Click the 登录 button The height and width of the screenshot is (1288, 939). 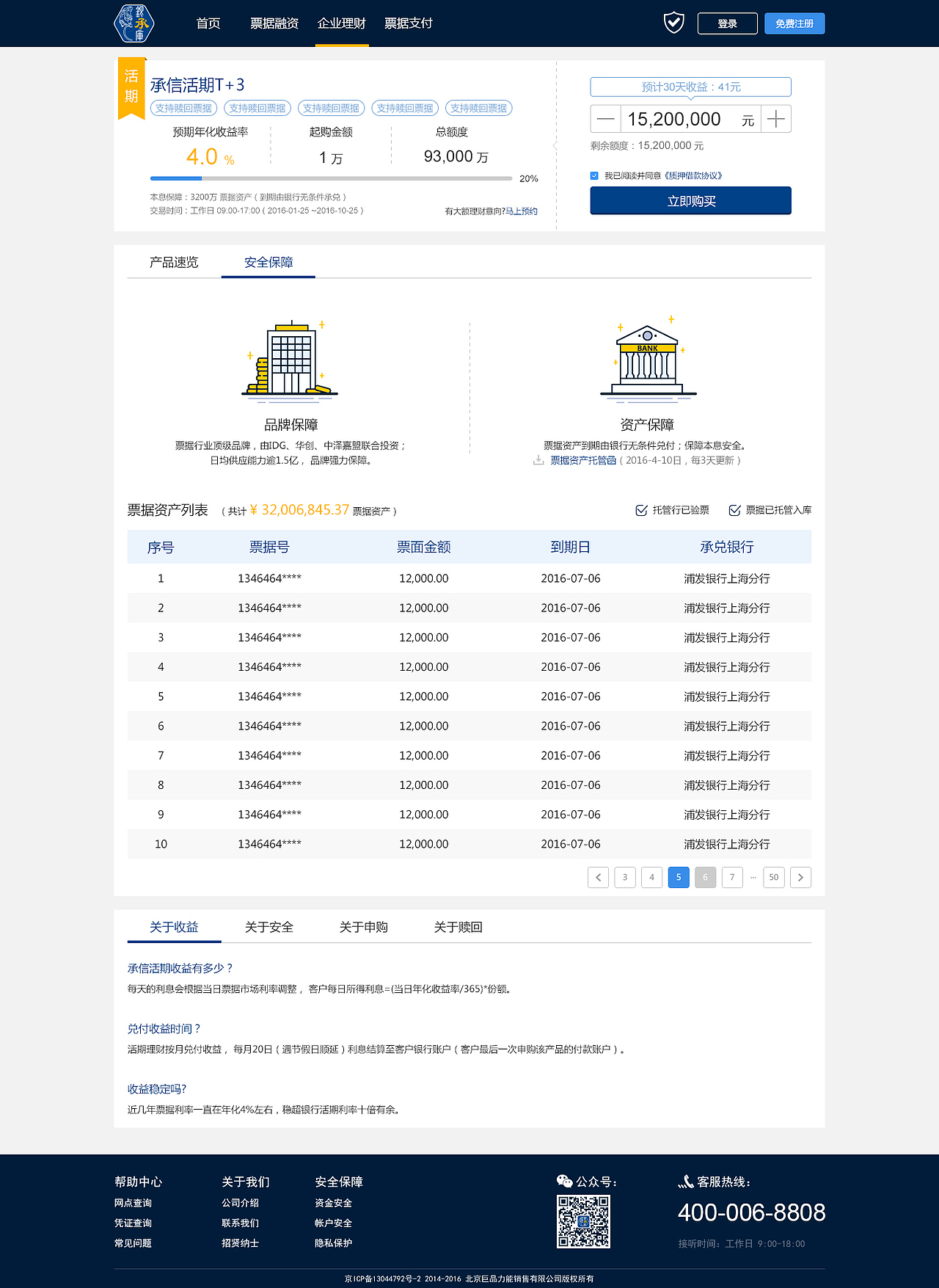click(x=728, y=23)
